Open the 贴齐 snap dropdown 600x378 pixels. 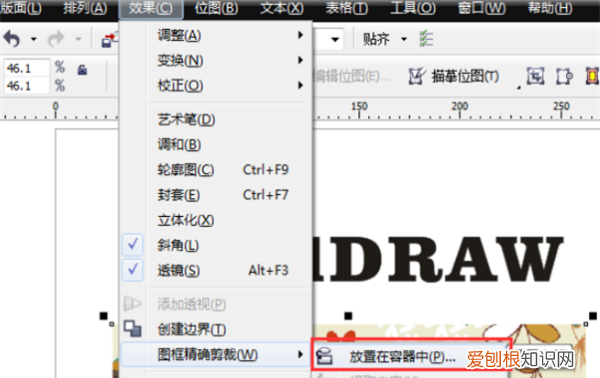(404, 39)
